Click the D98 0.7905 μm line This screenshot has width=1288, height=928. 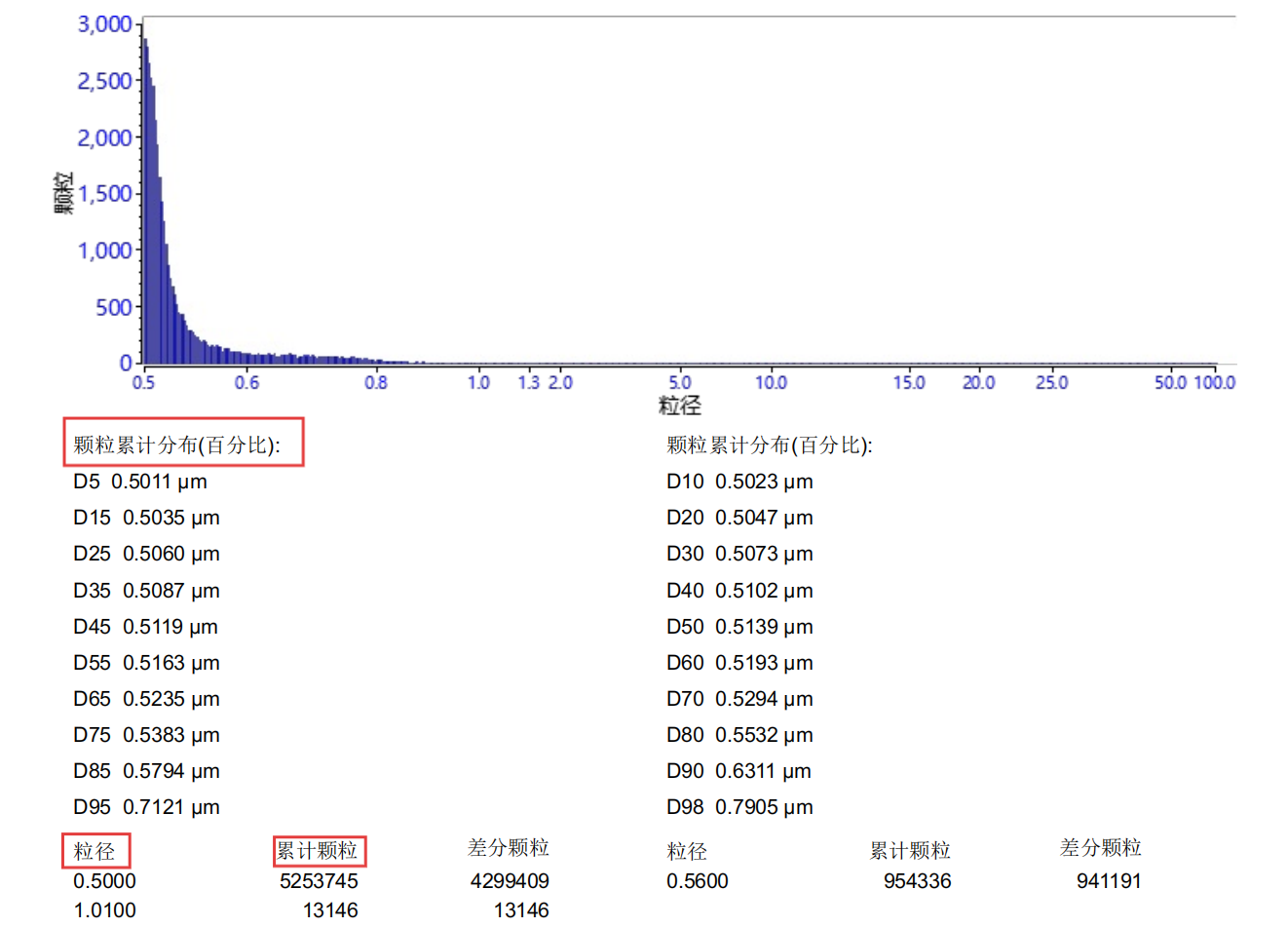[x=739, y=807]
